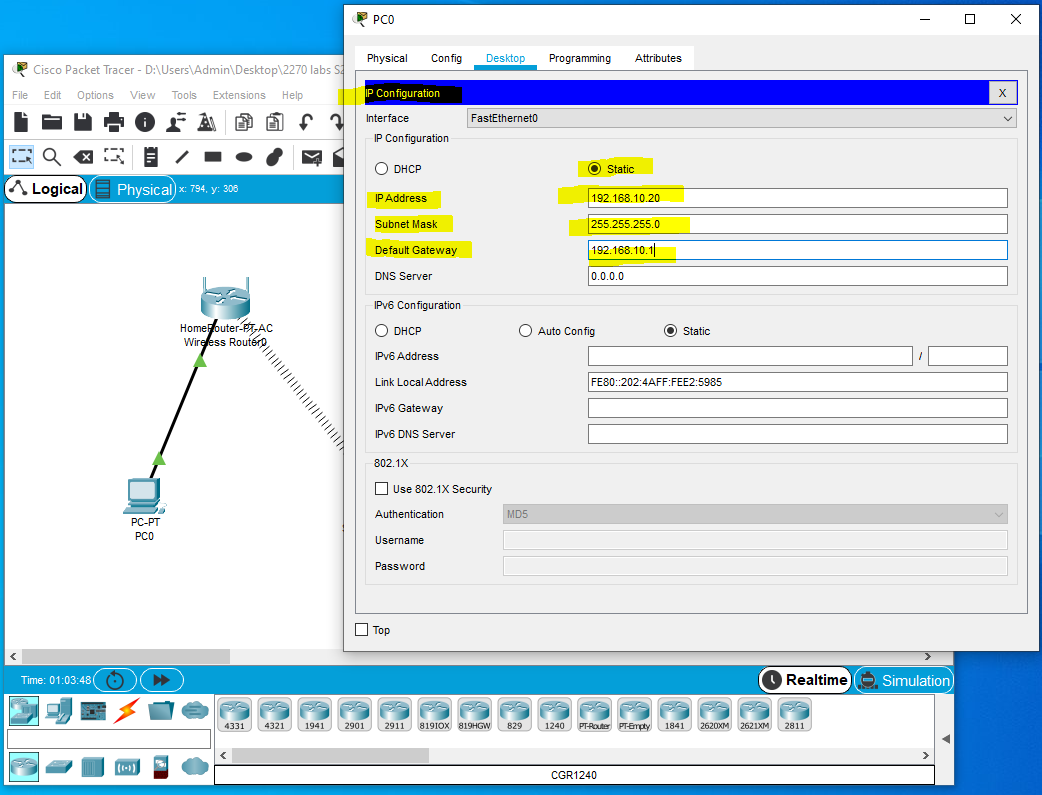Open the Interface dropdown on PC0
This screenshot has height=795, width=1042.
[x=1006, y=118]
